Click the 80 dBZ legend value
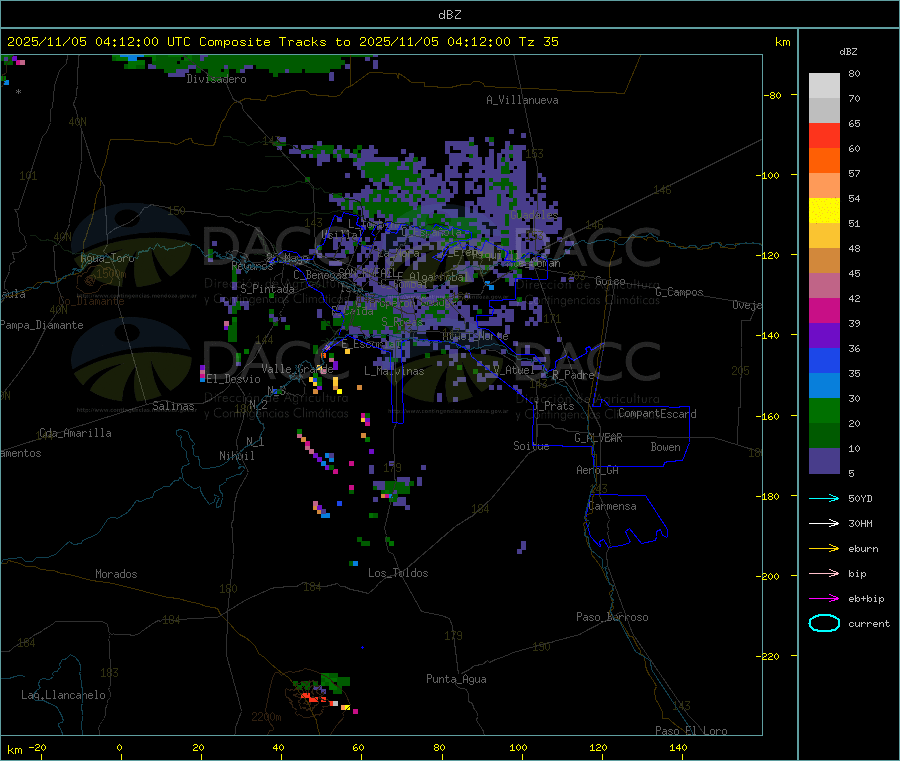 tap(854, 73)
